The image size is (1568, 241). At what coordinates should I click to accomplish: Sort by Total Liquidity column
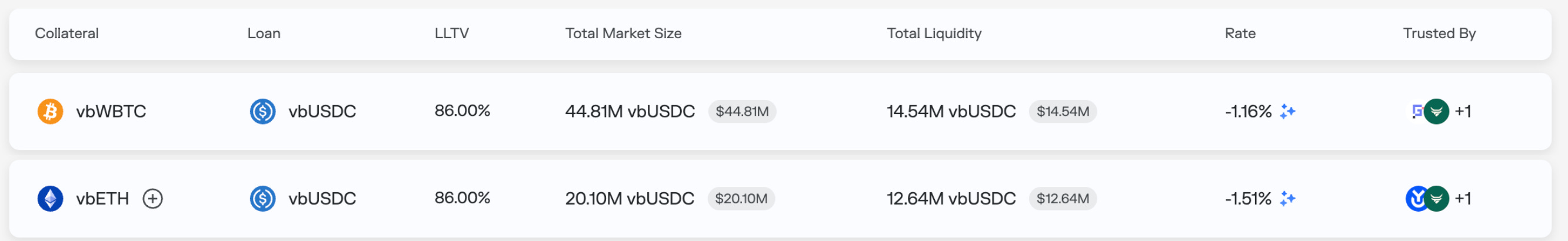click(x=933, y=34)
